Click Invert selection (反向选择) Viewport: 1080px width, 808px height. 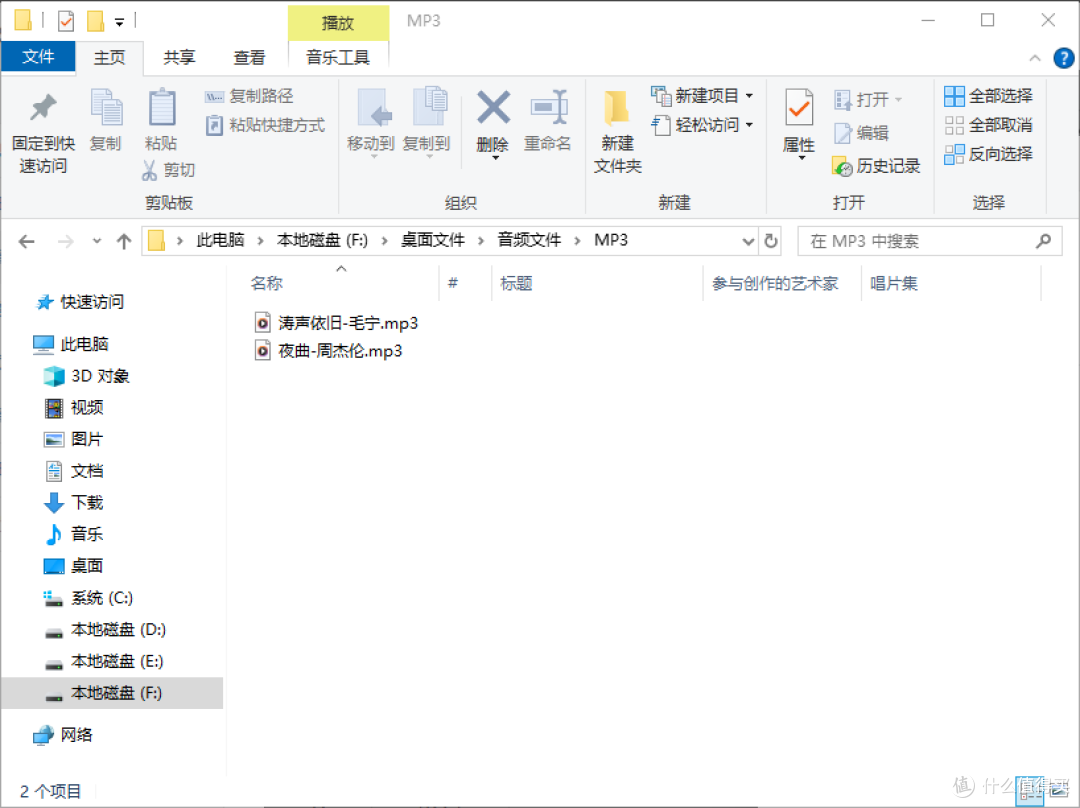(988, 154)
